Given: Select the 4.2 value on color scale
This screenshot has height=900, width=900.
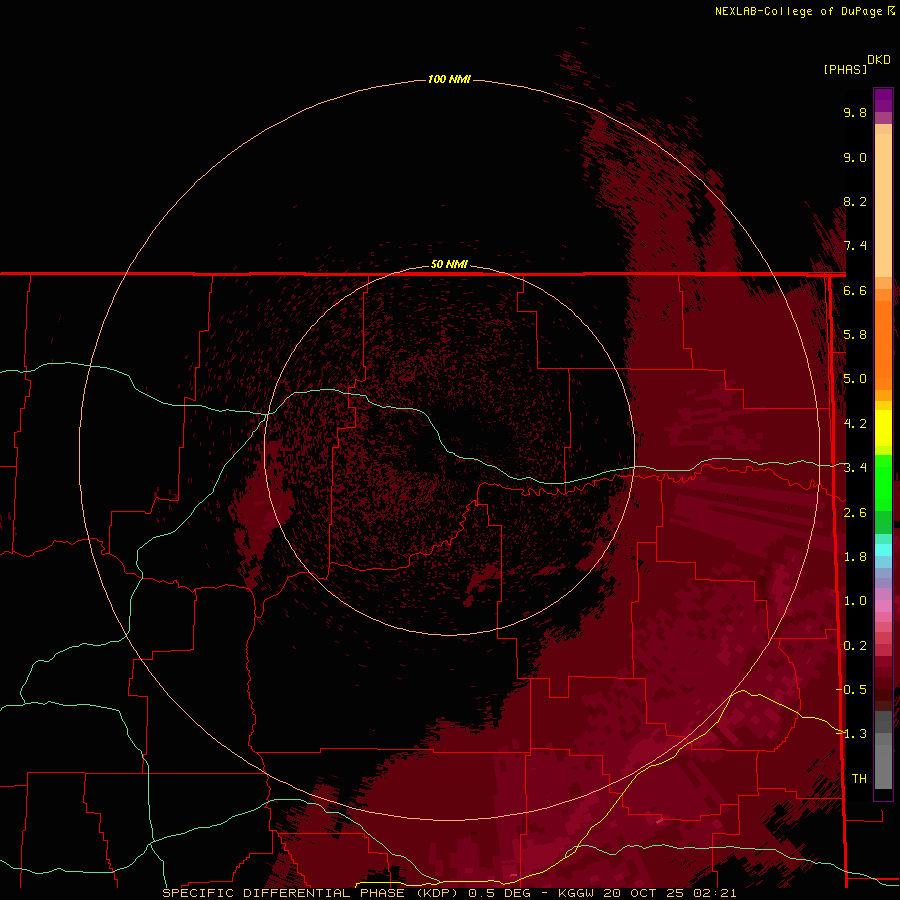Looking at the screenshot, I should click(855, 424).
